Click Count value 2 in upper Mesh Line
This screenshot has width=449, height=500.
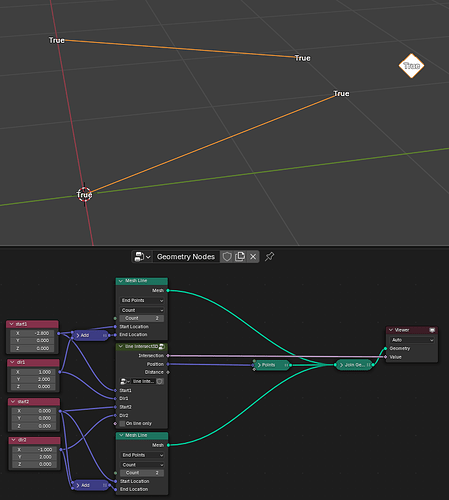point(142,318)
